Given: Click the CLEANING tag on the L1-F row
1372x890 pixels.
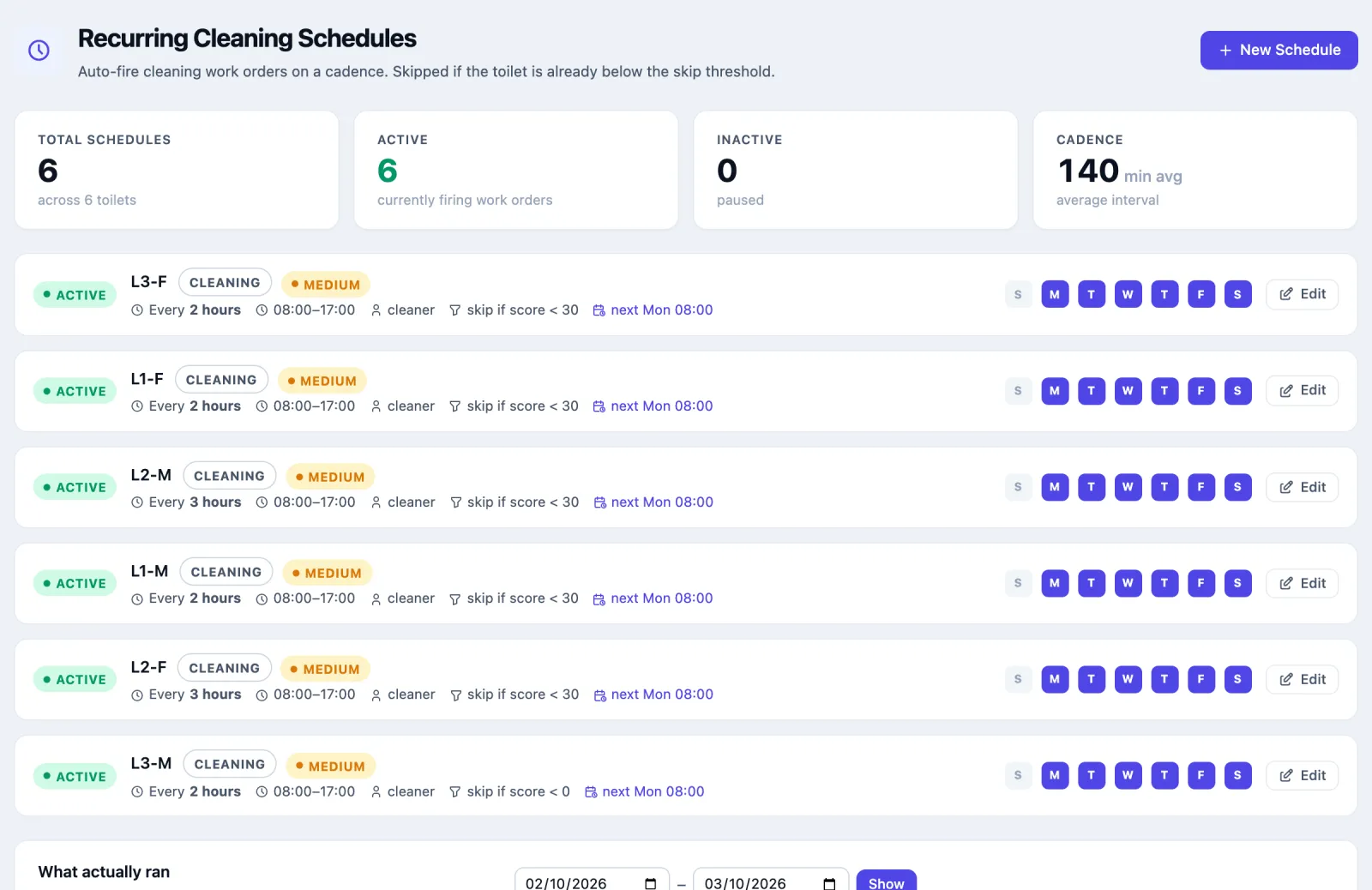Looking at the screenshot, I should (221, 380).
